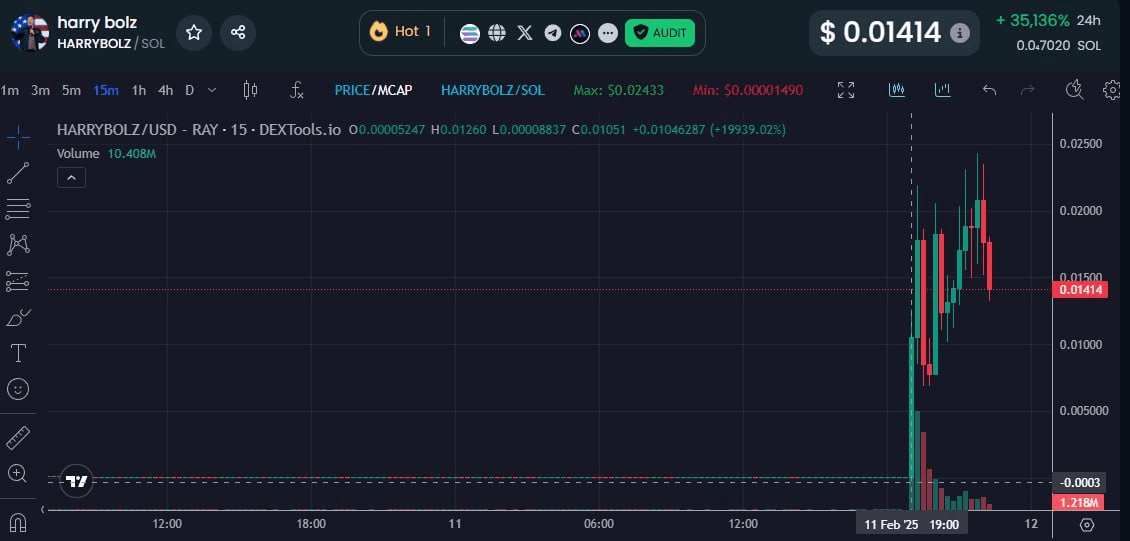Open the forecasting and measurement tools

(18, 281)
